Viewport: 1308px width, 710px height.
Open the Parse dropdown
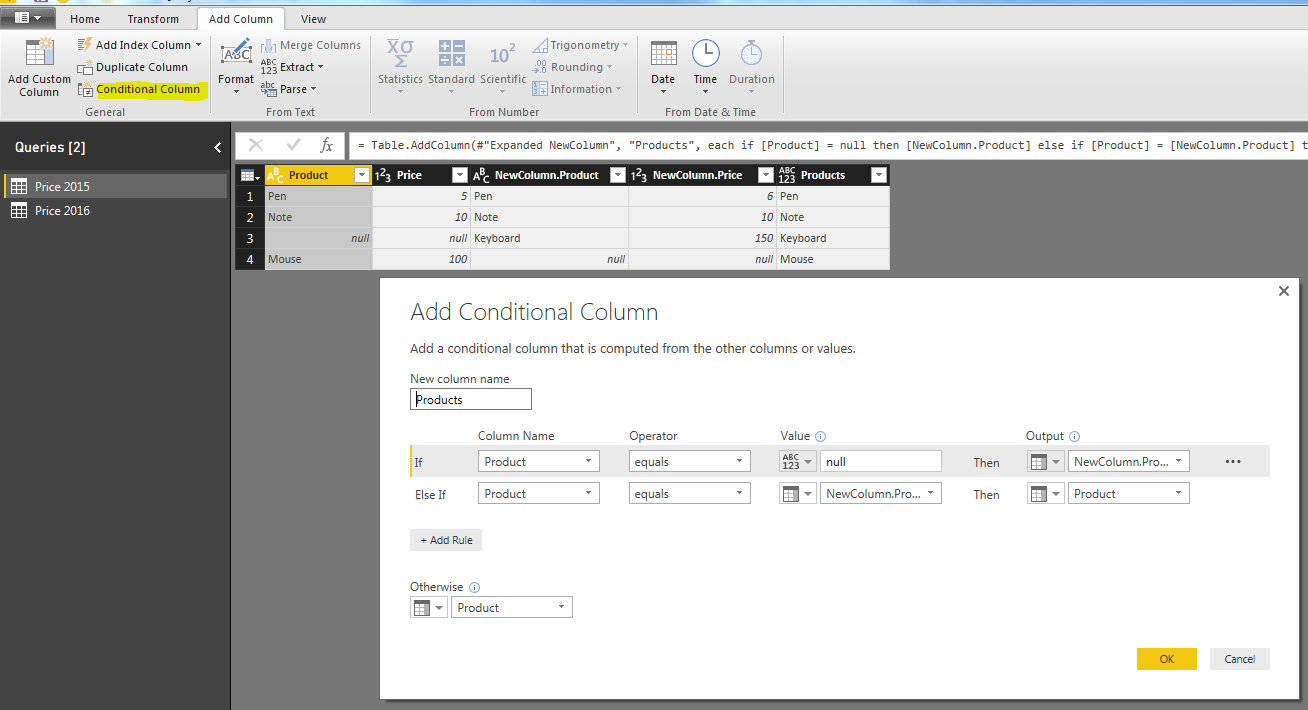coord(289,89)
